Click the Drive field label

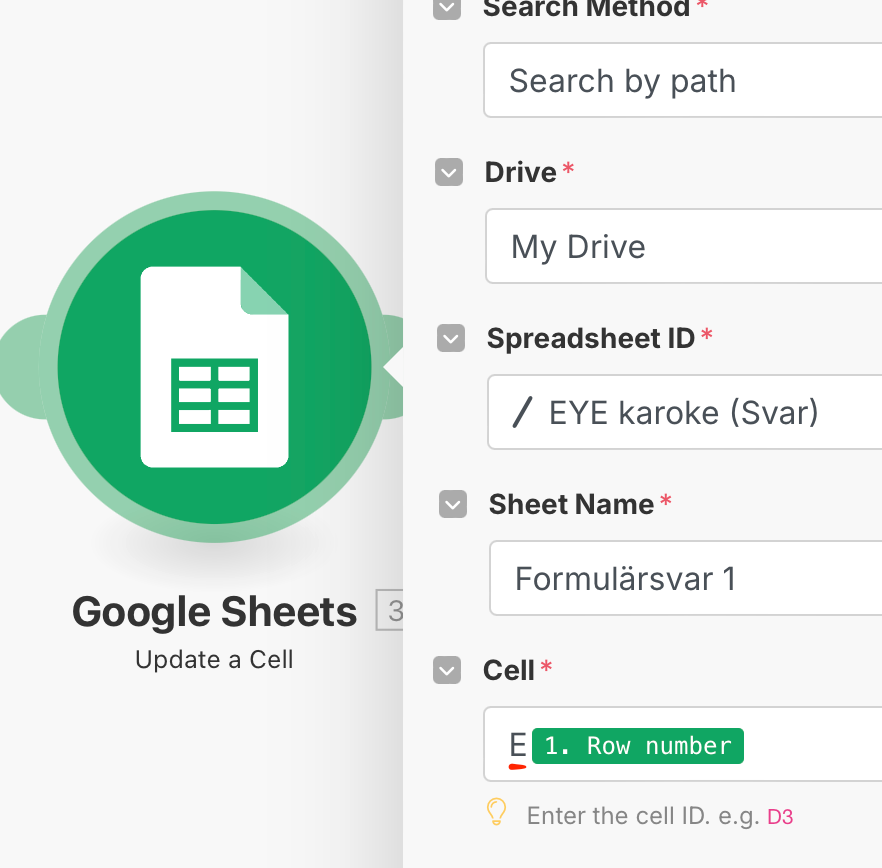click(521, 172)
